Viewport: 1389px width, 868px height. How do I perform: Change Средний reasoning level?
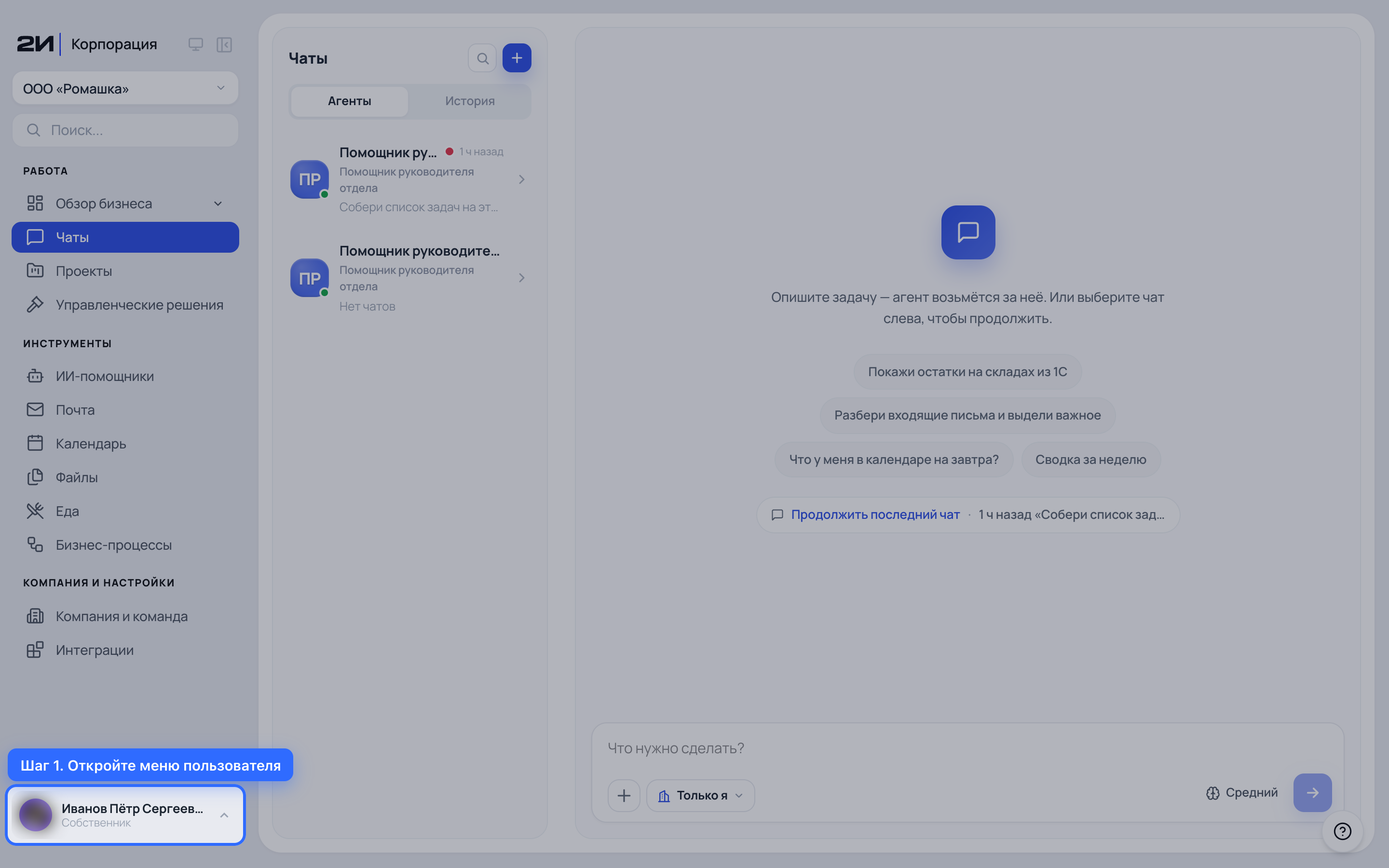1242,792
